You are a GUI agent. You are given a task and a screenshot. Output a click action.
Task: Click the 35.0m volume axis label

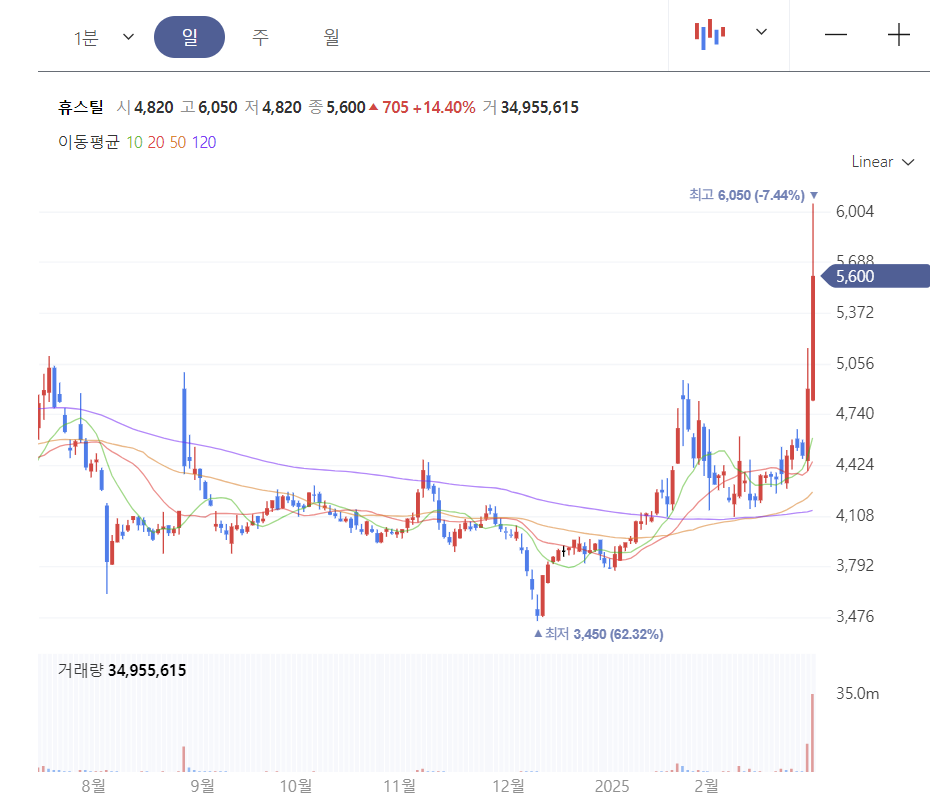click(857, 693)
